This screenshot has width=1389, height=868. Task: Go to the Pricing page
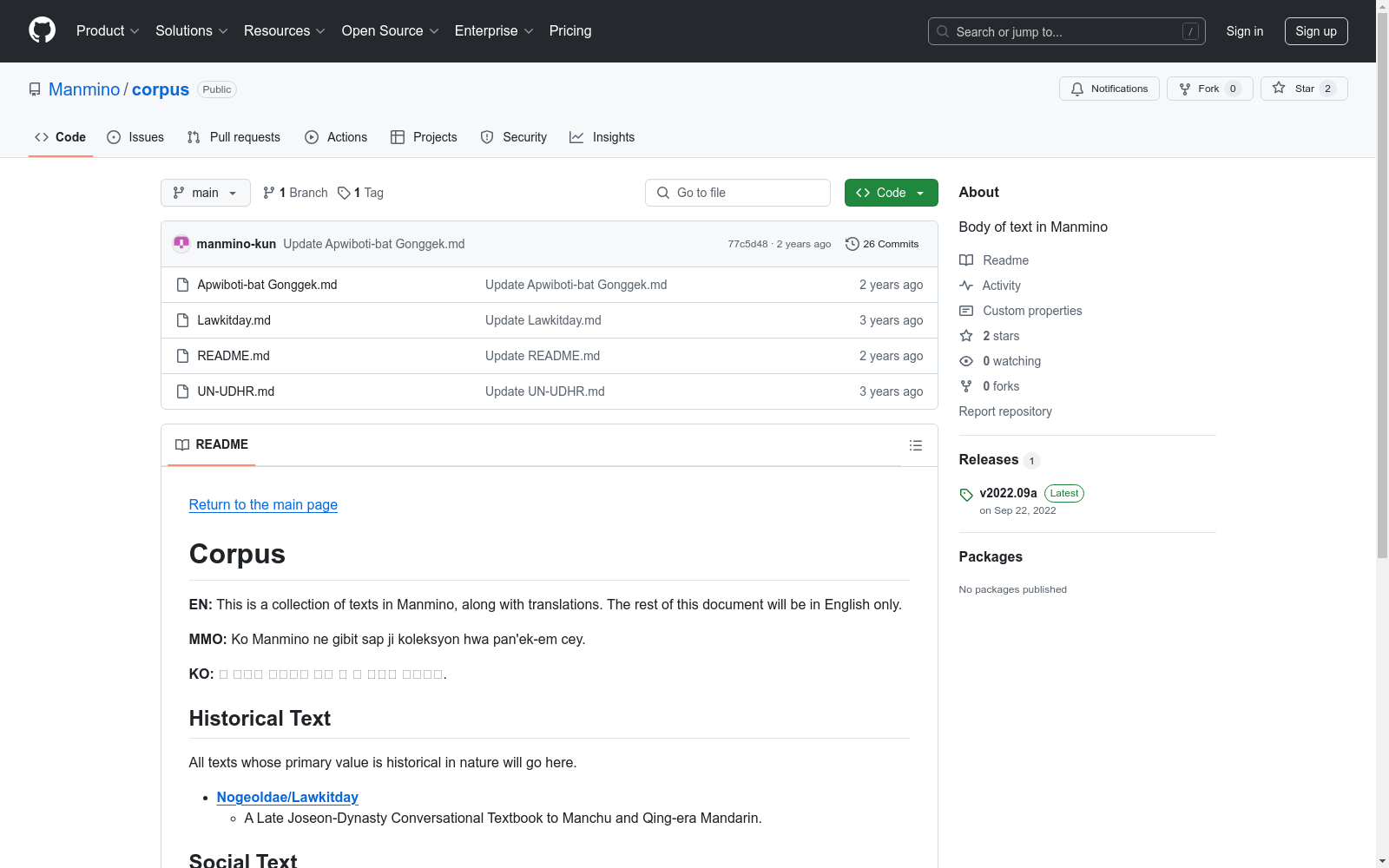(x=570, y=31)
